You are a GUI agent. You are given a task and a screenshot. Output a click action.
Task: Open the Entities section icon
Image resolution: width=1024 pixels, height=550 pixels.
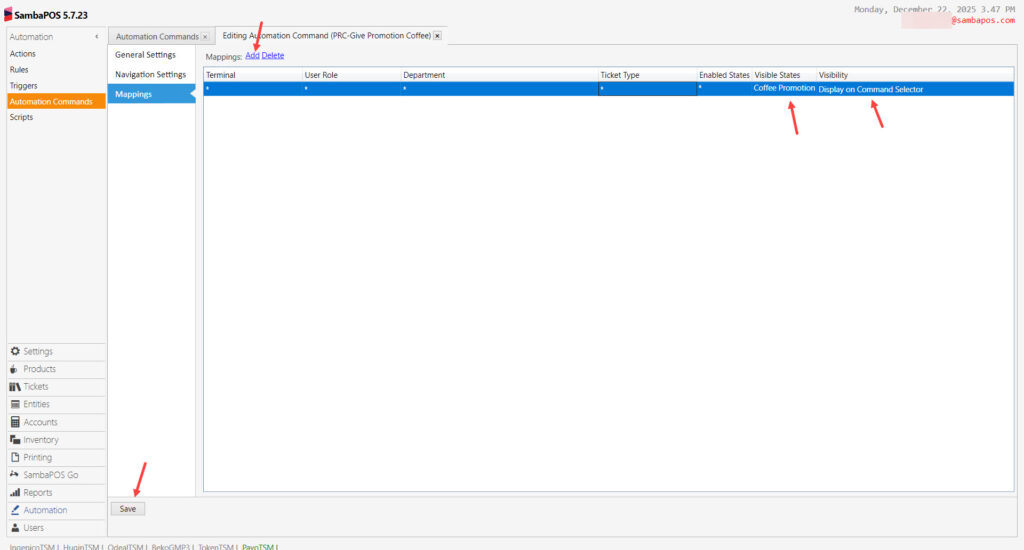click(15, 404)
